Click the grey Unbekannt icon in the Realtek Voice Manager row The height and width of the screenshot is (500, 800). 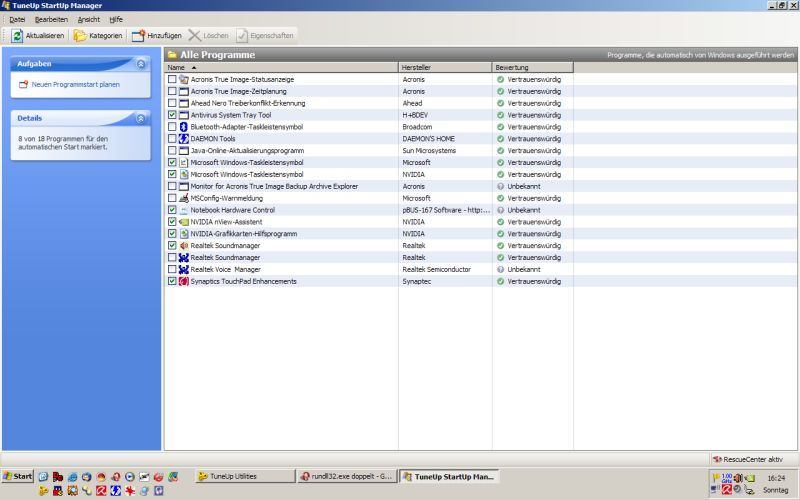point(501,269)
